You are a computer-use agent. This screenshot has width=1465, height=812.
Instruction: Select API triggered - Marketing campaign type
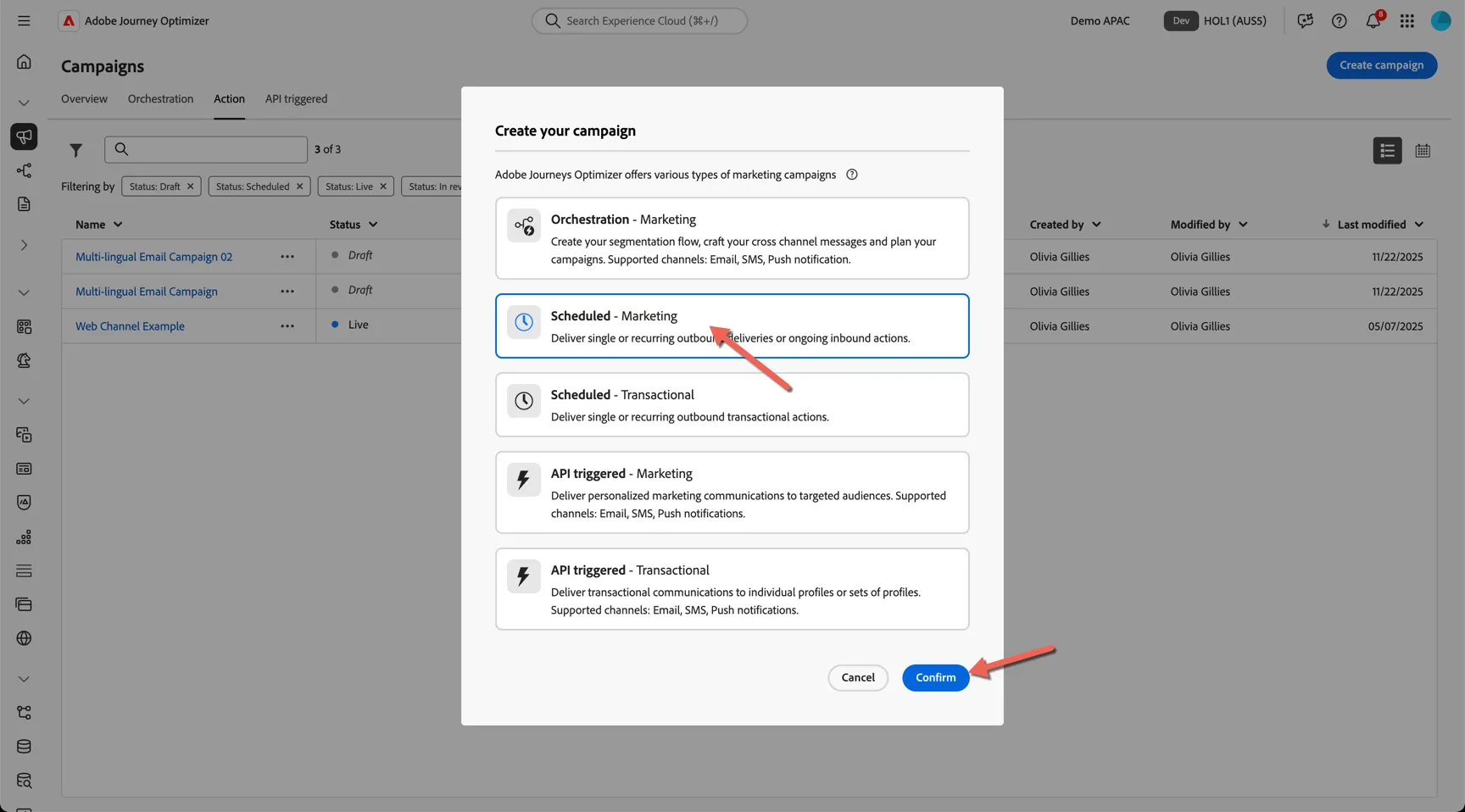pos(732,492)
